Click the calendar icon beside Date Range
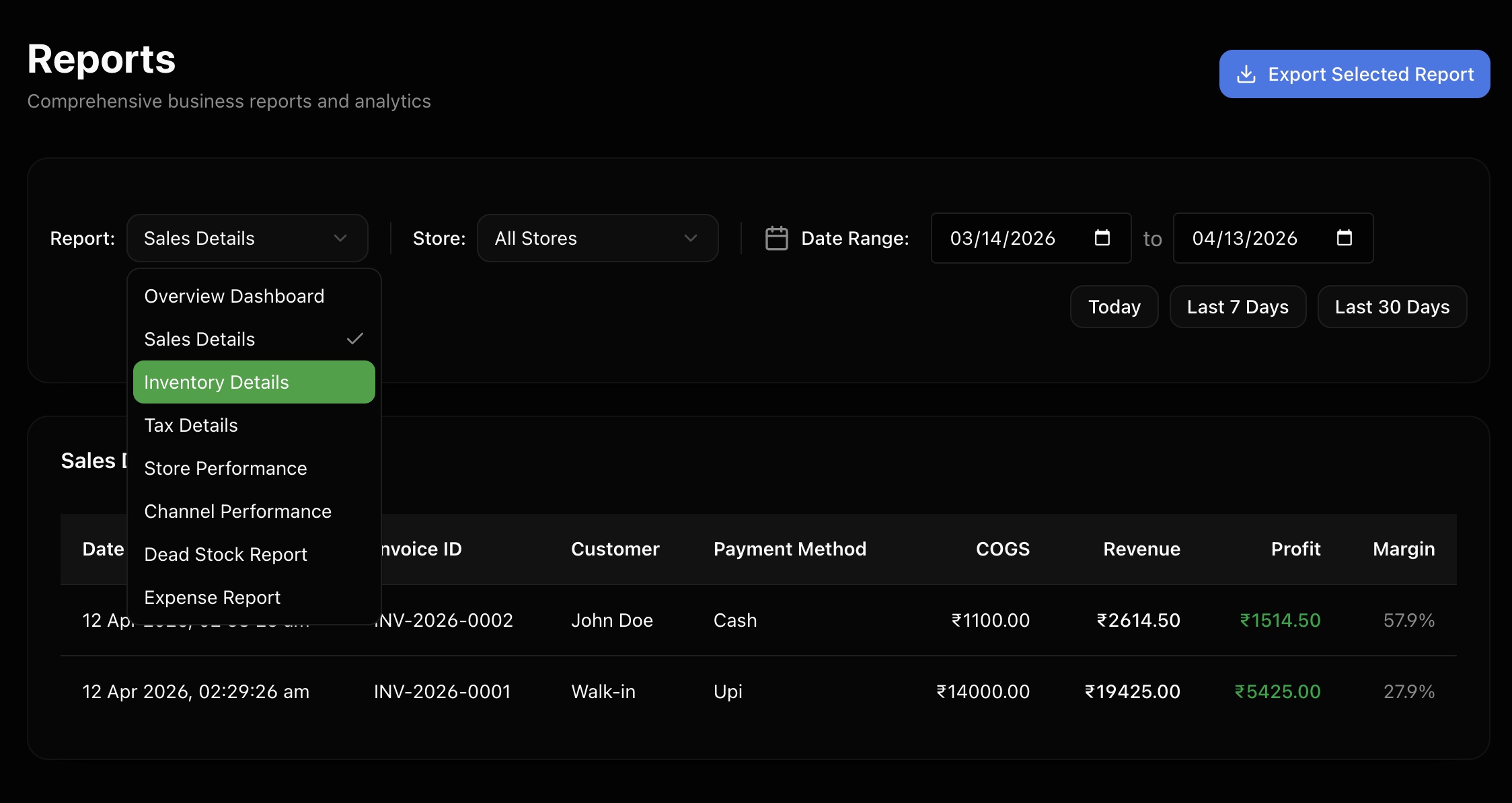 click(x=776, y=238)
